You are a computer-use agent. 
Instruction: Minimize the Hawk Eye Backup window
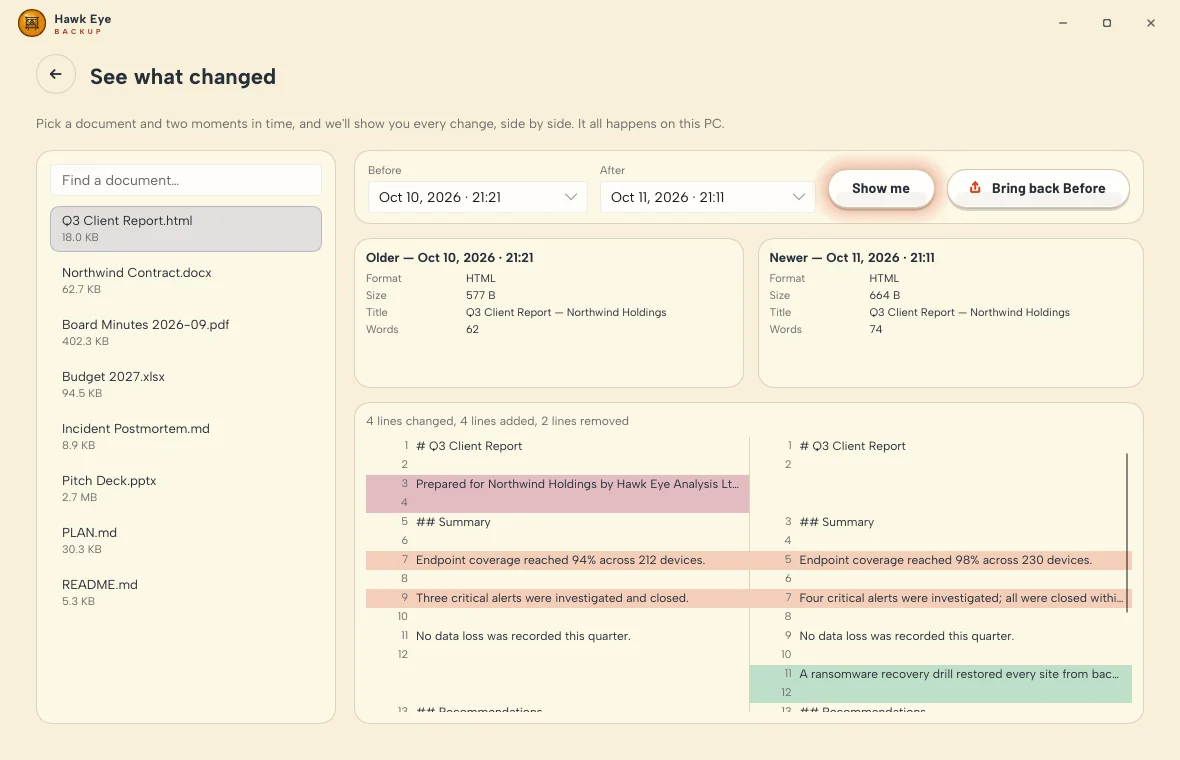coord(1063,23)
